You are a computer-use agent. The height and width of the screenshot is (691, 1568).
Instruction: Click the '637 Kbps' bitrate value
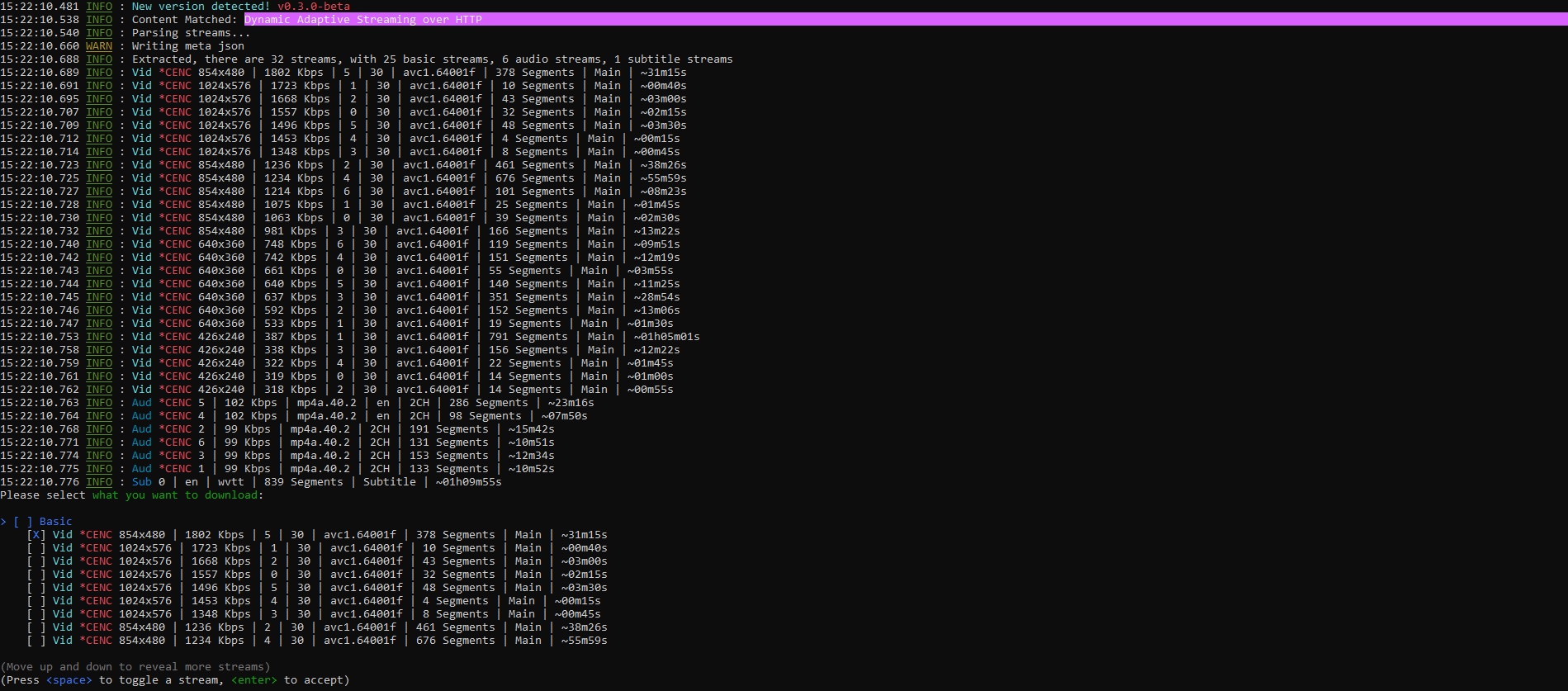(291, 297)
